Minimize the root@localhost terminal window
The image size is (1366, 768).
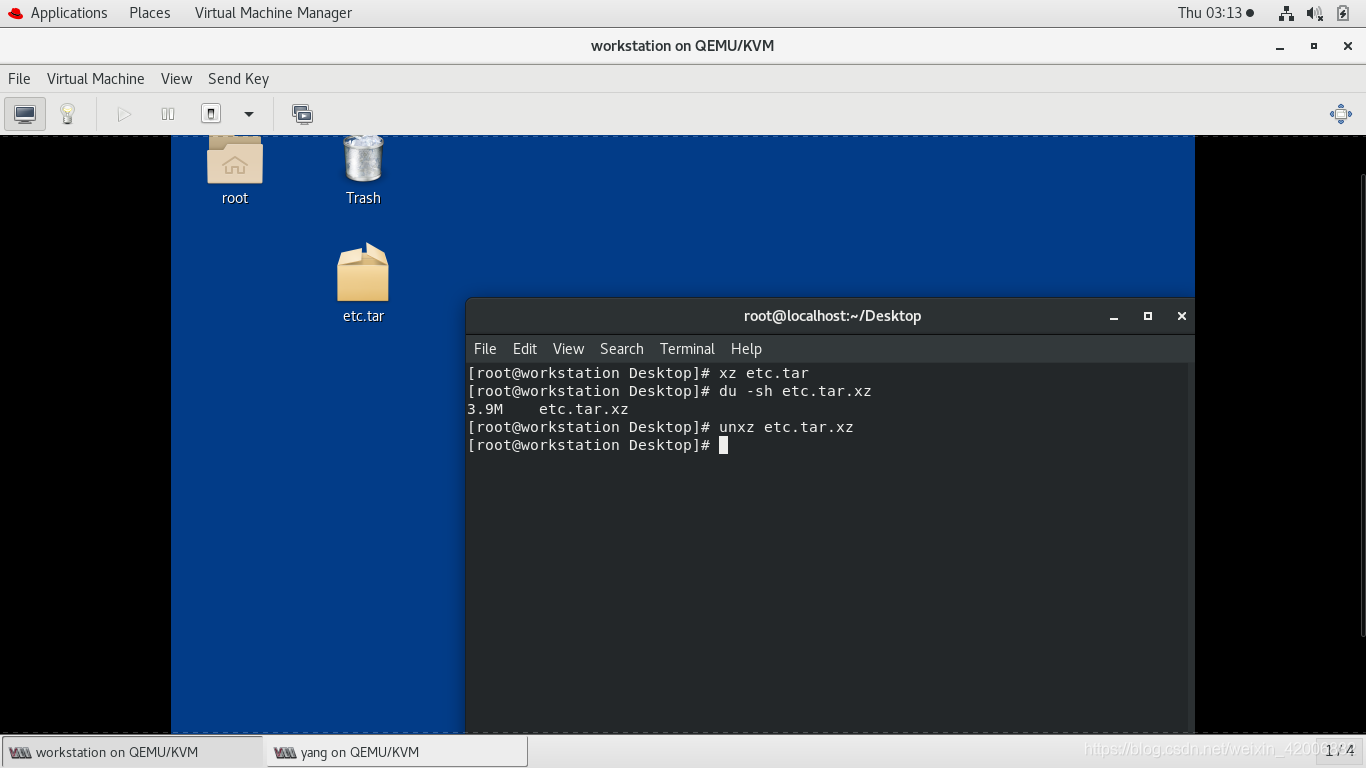[x=1114, y=316]
